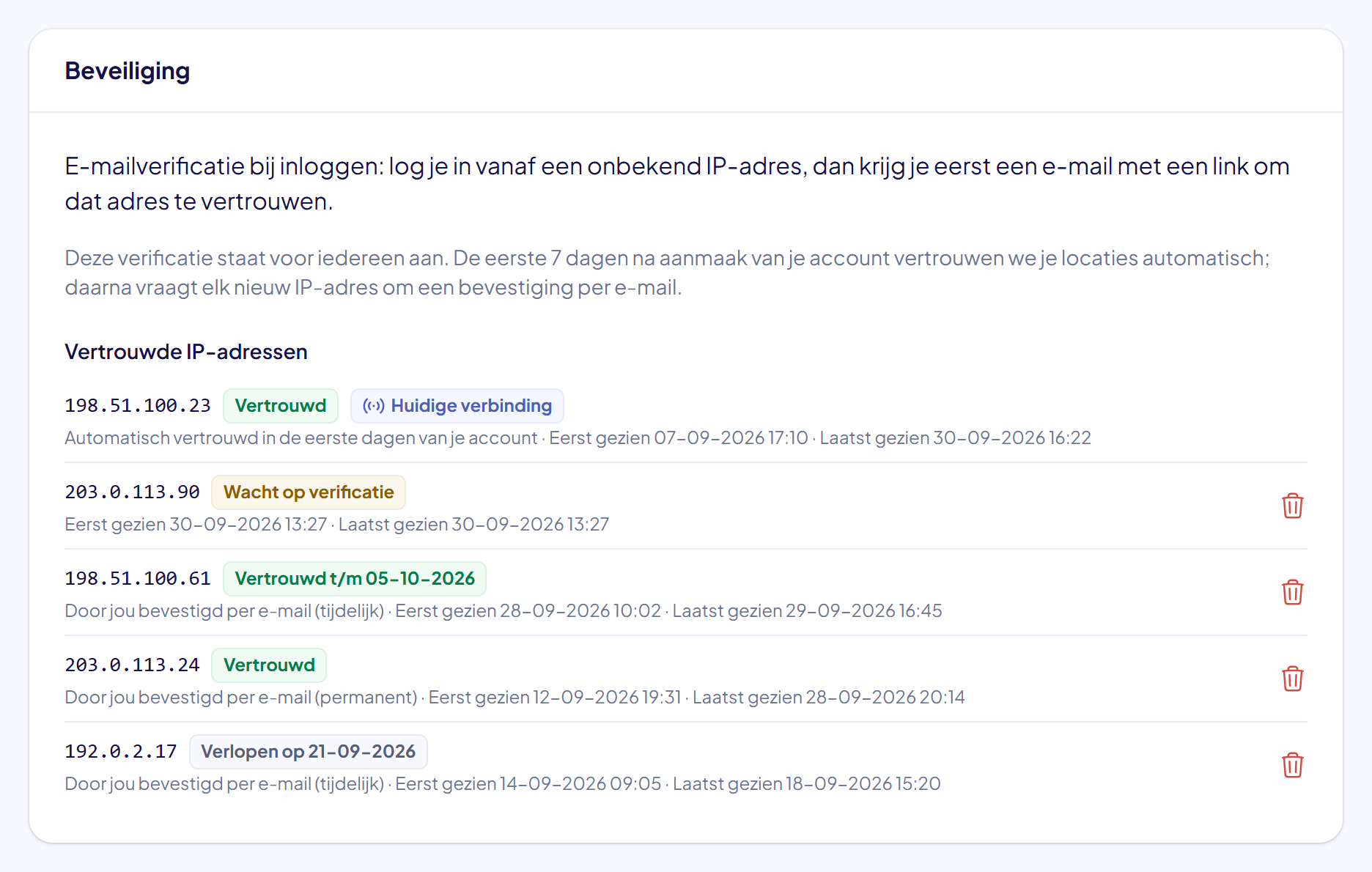Select the IP address 192.0.2.17
The image size is (1372, 872).
(x=121, y=752)
